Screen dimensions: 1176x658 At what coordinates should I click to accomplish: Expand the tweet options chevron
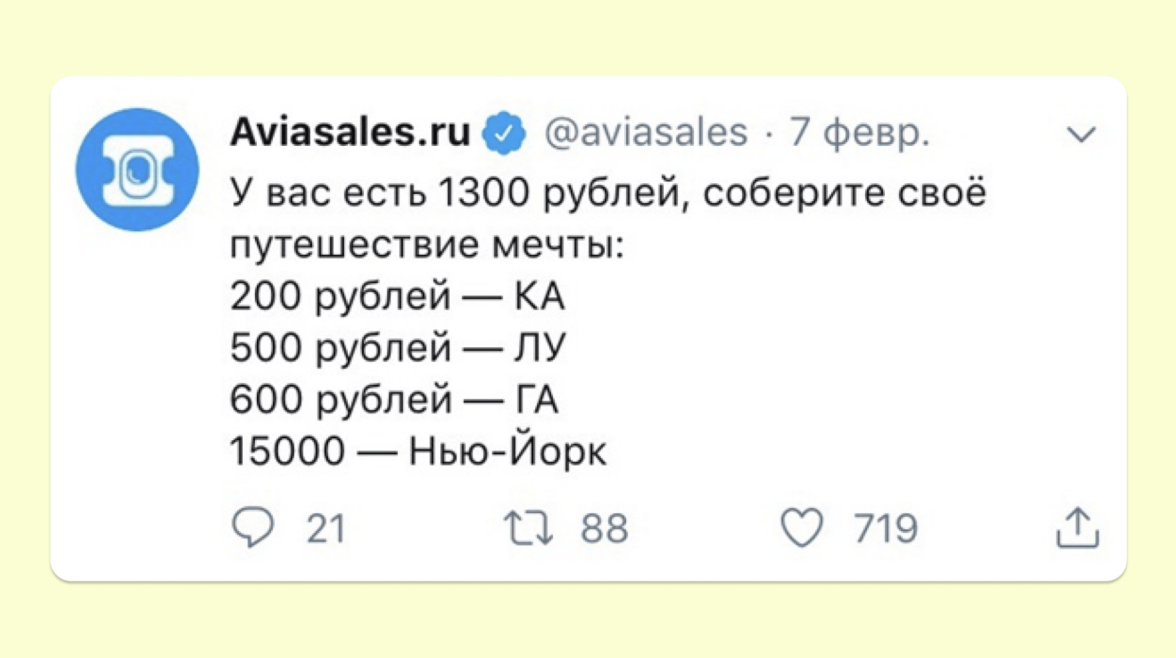click(1082, 133)
